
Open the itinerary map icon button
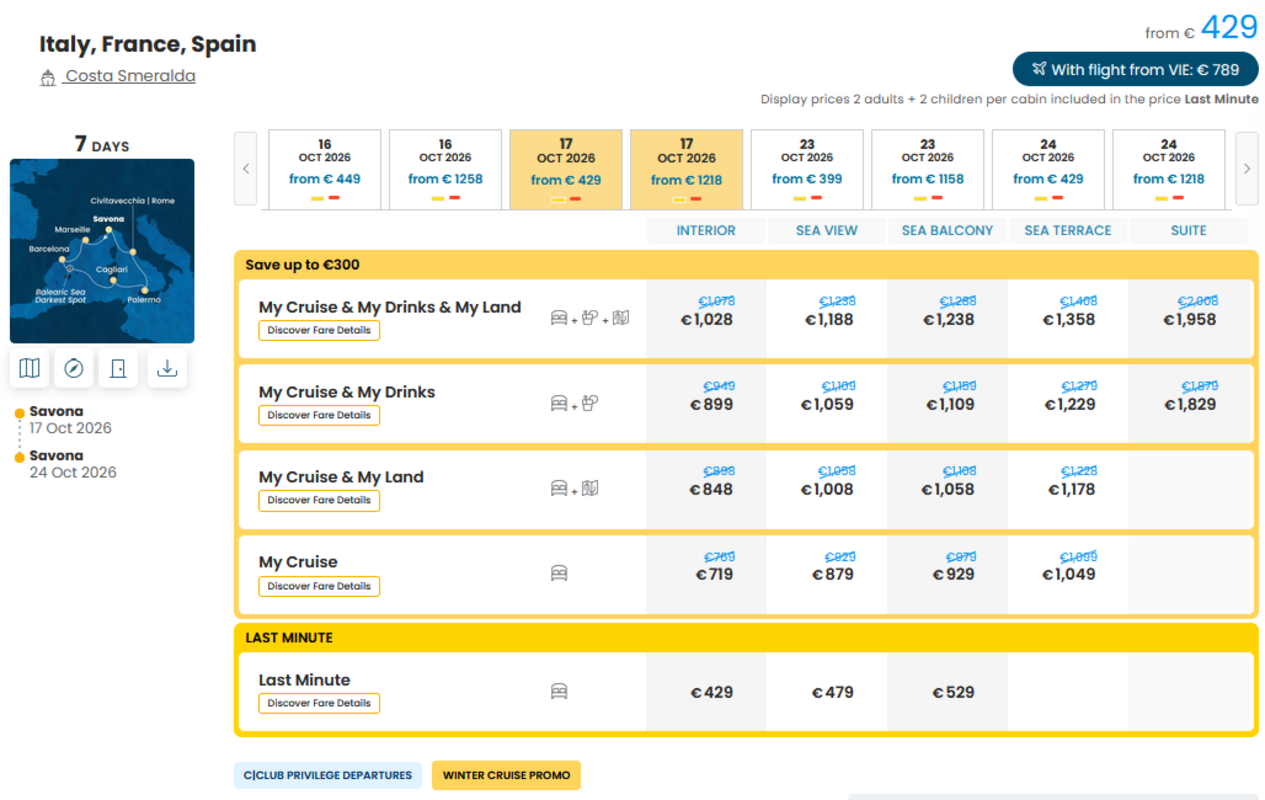(30, 368)
